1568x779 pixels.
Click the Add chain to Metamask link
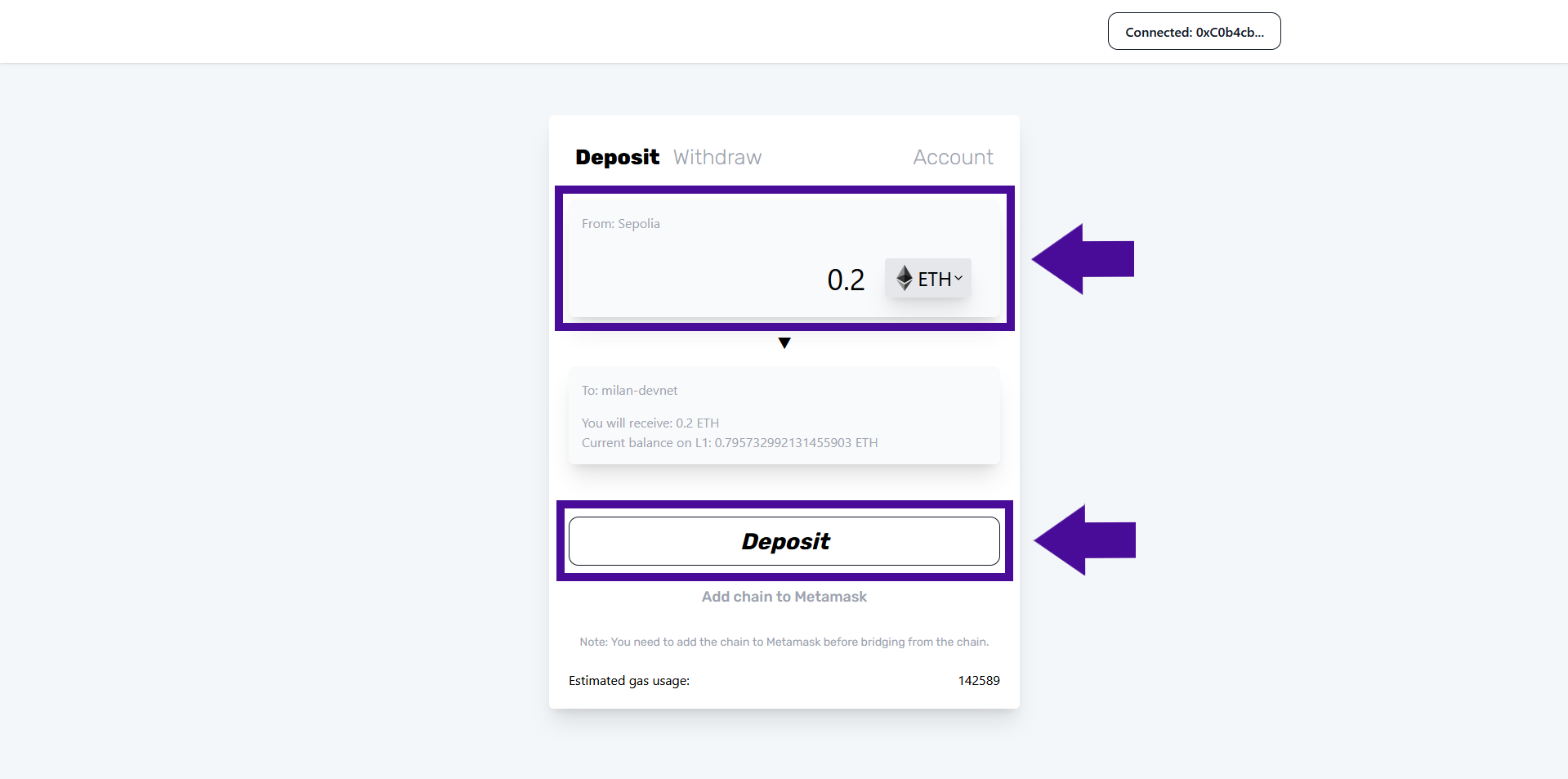pyautogui.click(x=784, y=597)
